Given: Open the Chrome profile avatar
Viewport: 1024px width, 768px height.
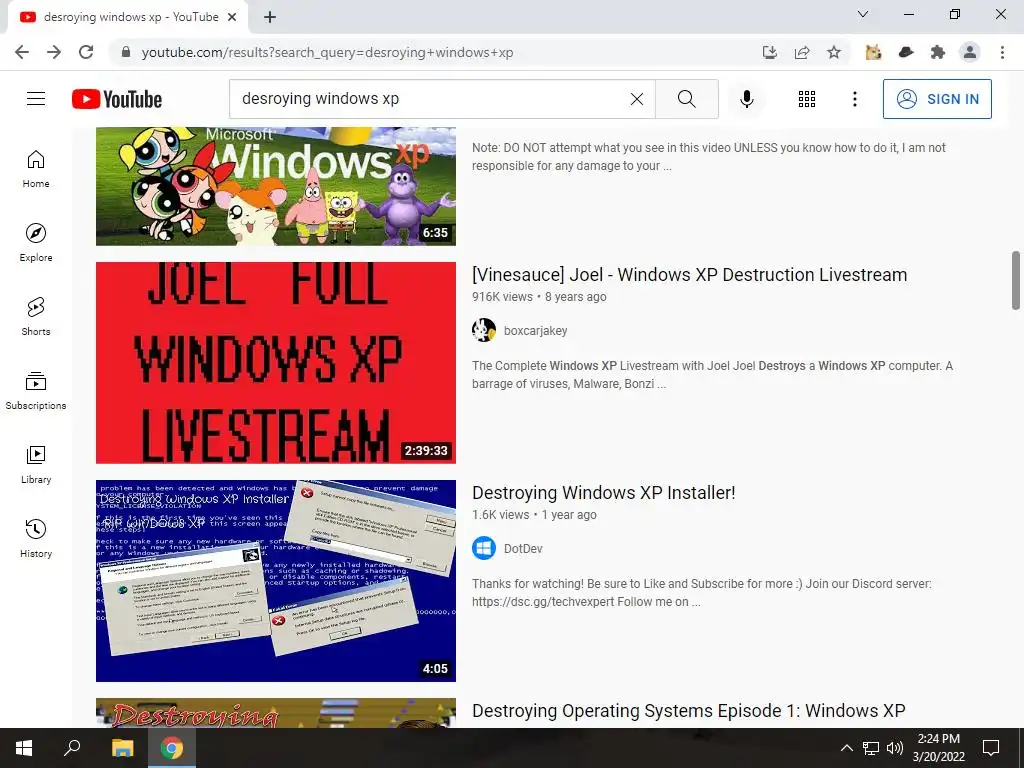Looking at the screenshot, I should tap(970, 52).
